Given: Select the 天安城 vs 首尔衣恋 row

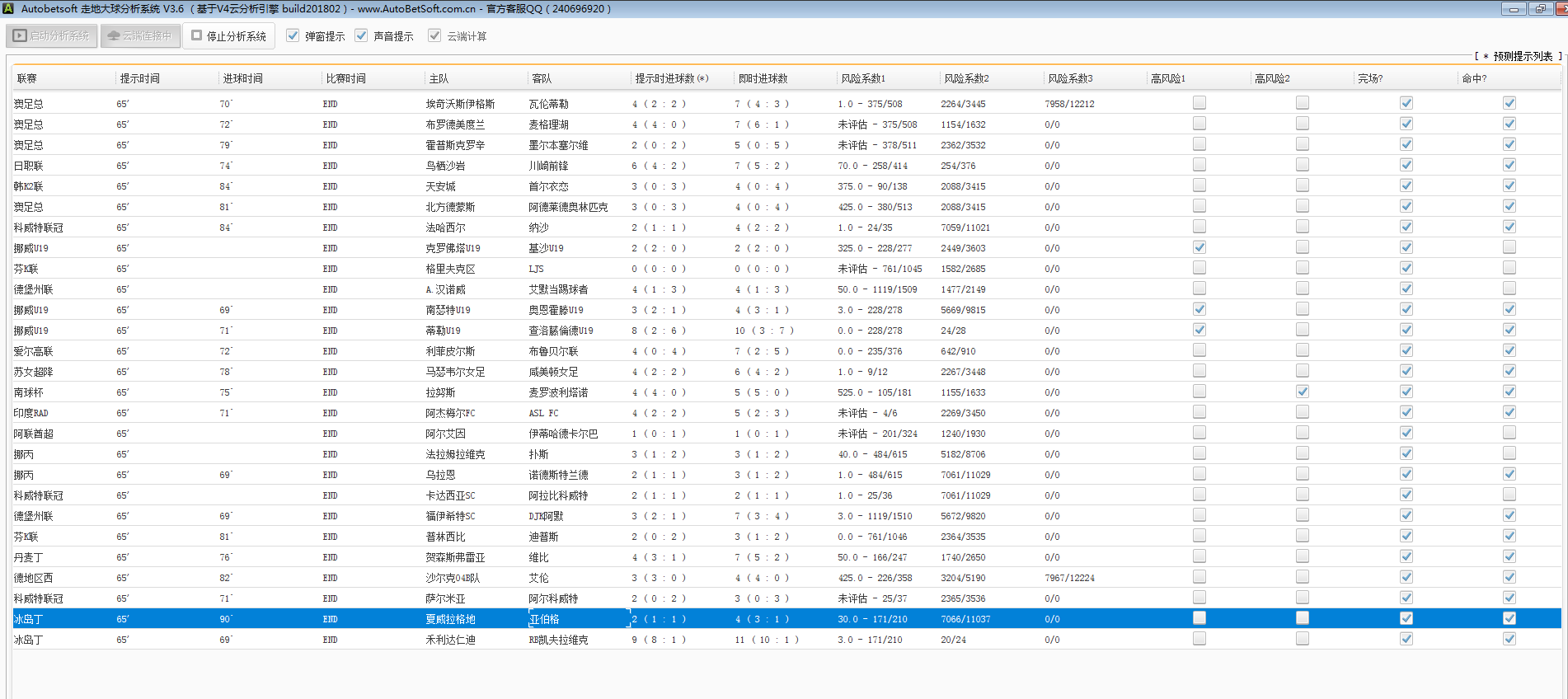Looking at the screenshot, I should point(441,186).
